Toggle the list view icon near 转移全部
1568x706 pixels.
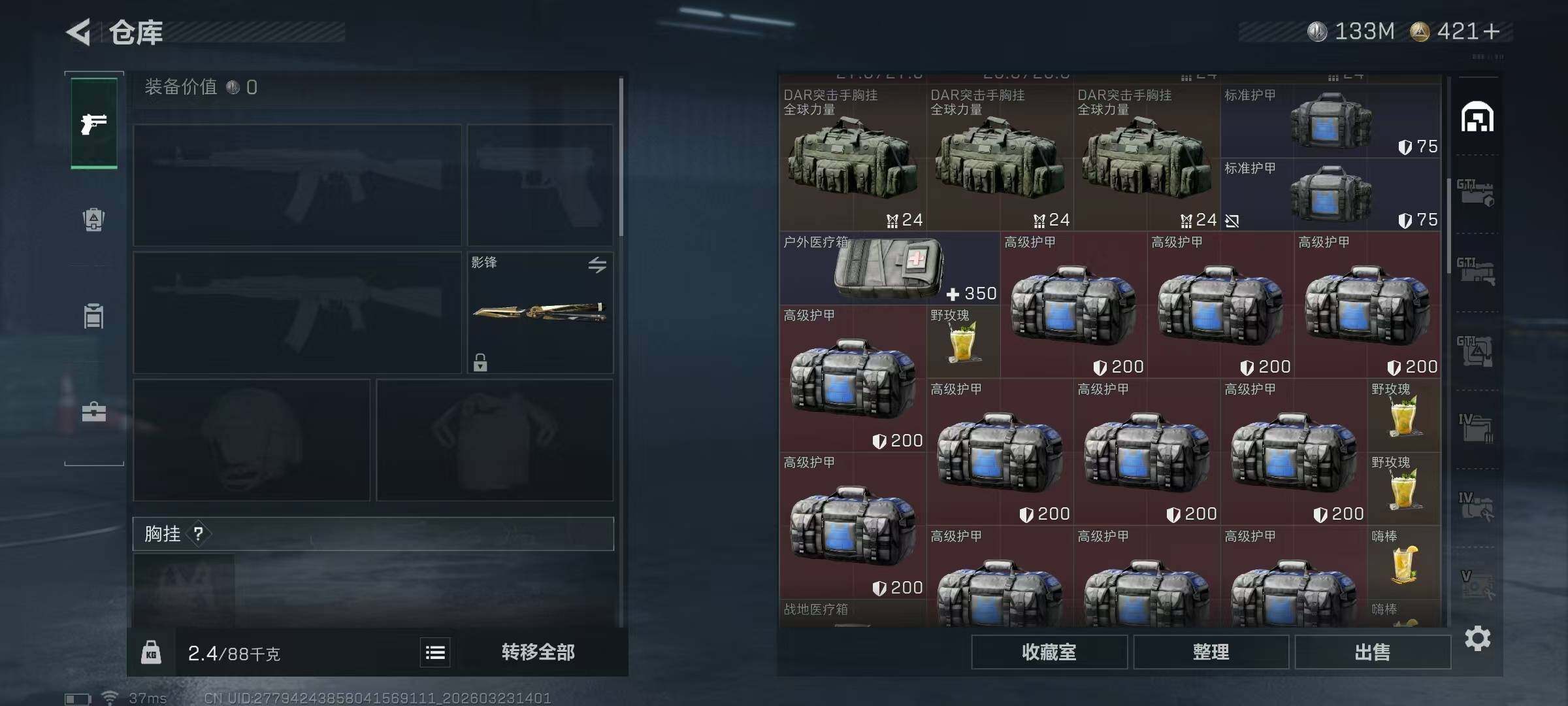pos(435,652)
